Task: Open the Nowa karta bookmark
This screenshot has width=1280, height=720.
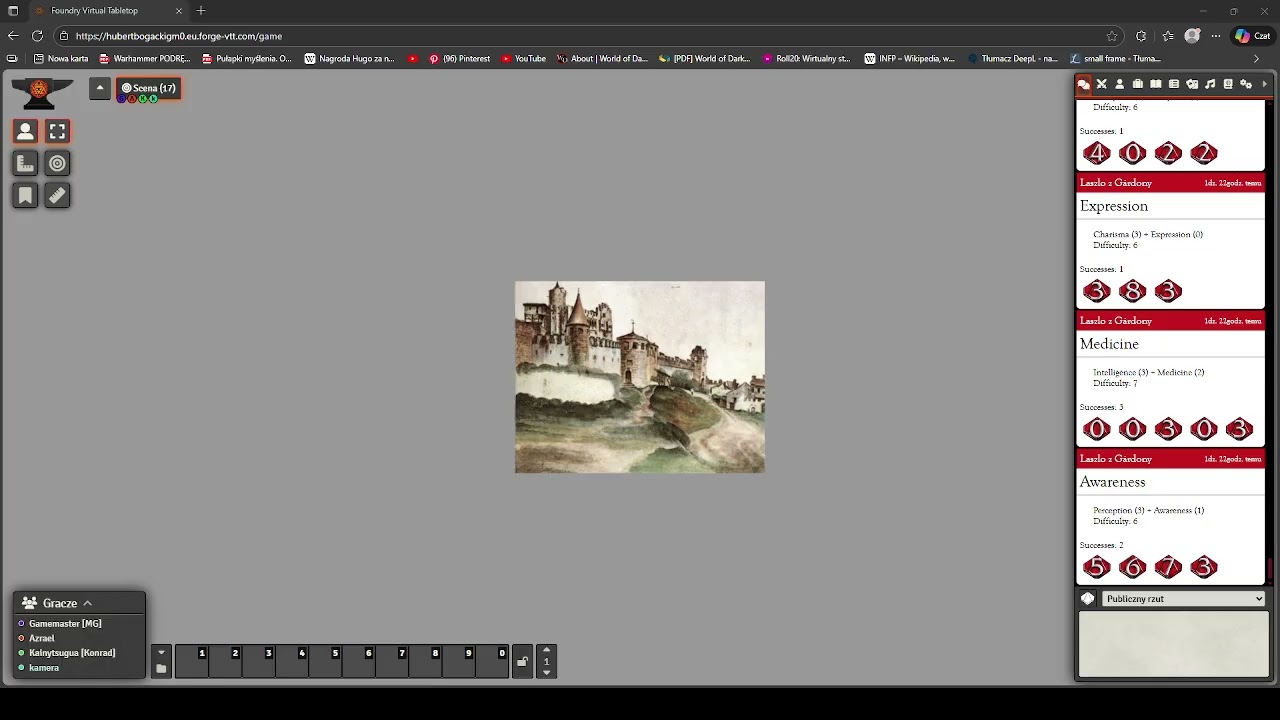Action: [x=61, y=59]
